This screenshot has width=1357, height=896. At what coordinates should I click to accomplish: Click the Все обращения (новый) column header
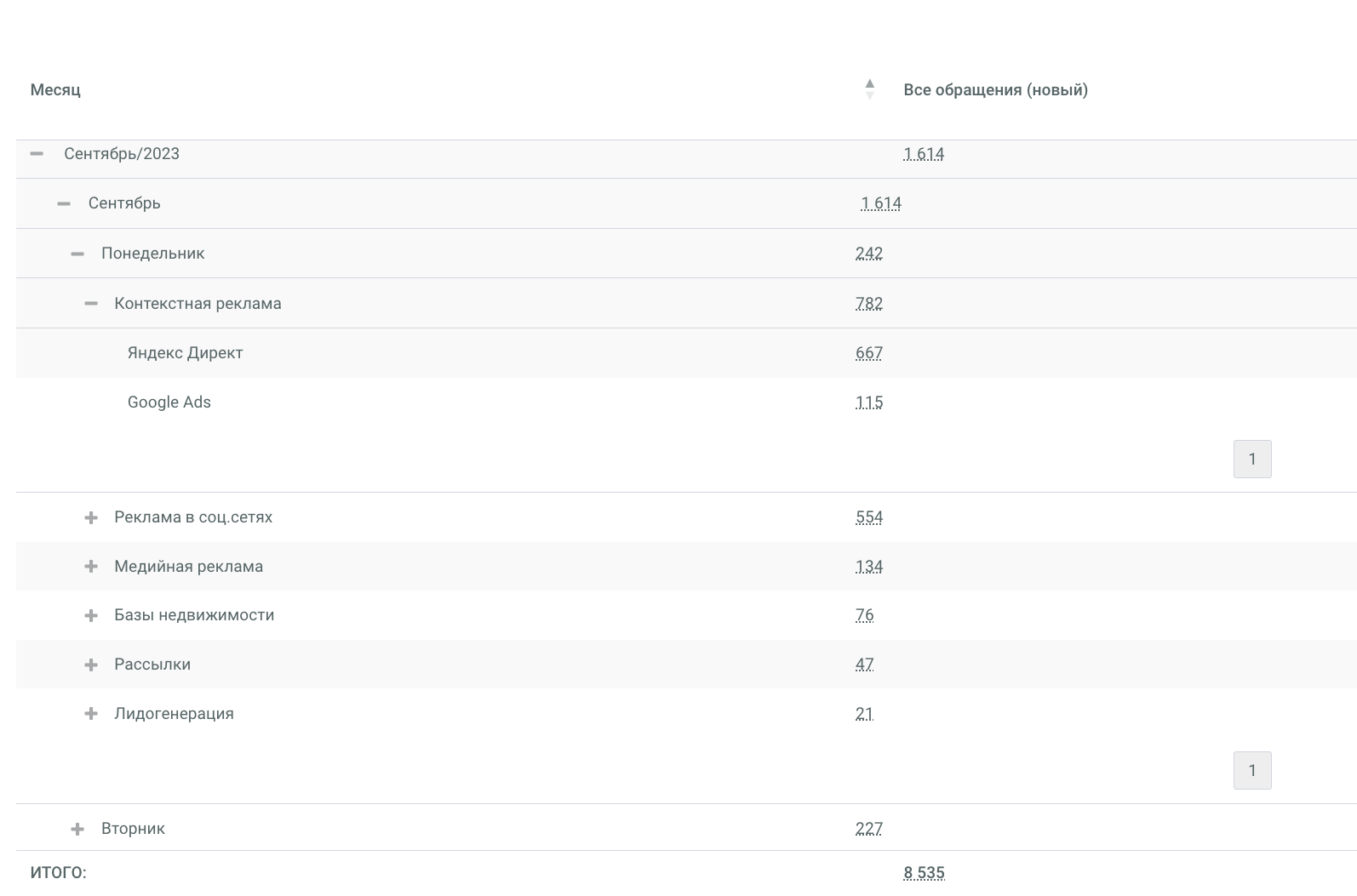click(995, 89)
